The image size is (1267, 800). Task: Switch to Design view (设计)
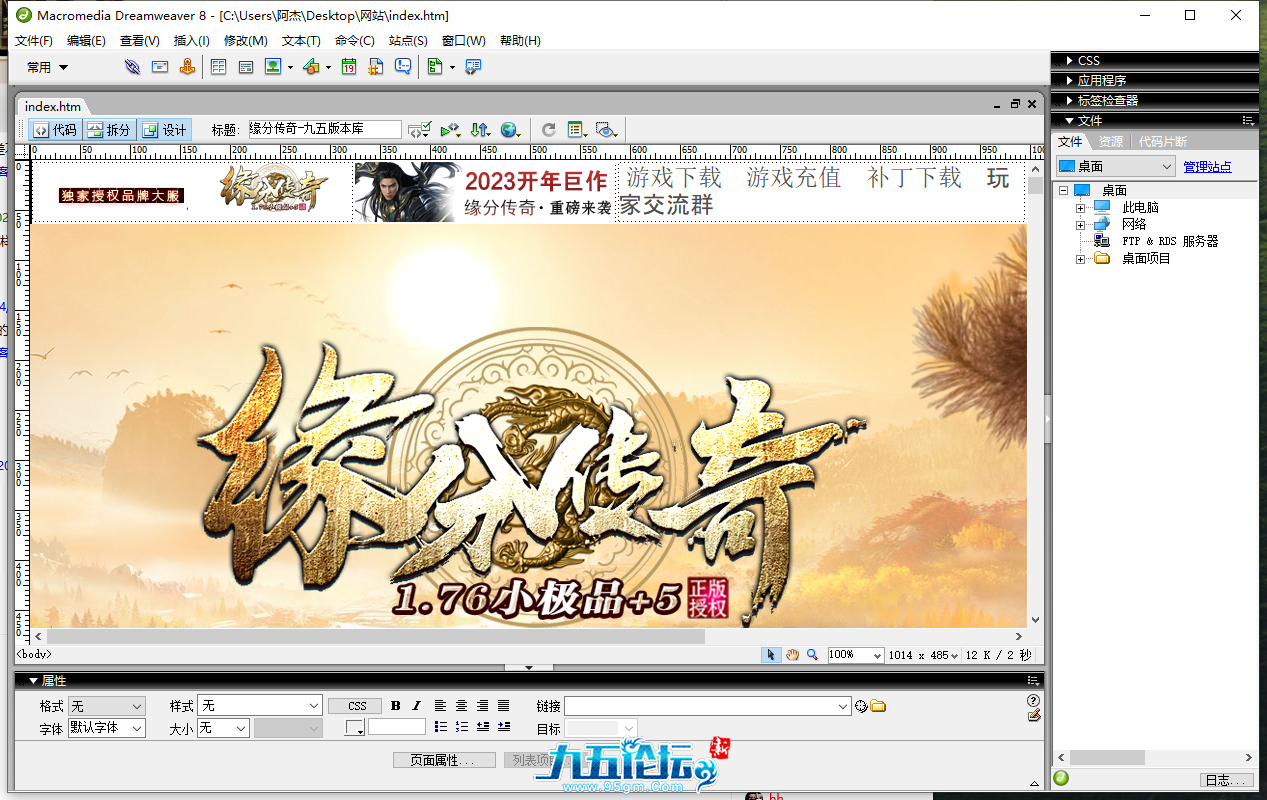point(164,130)
